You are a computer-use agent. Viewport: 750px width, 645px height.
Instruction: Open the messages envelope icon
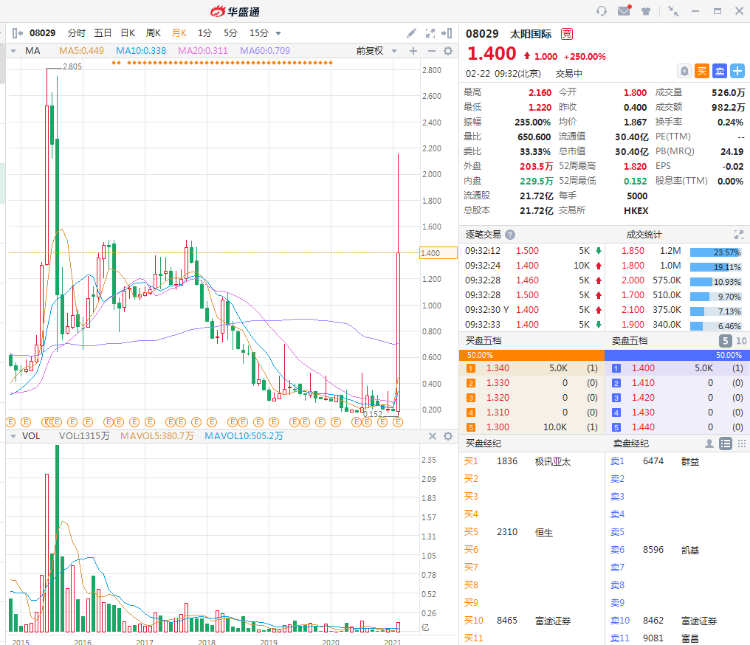(x=624, y=11)
